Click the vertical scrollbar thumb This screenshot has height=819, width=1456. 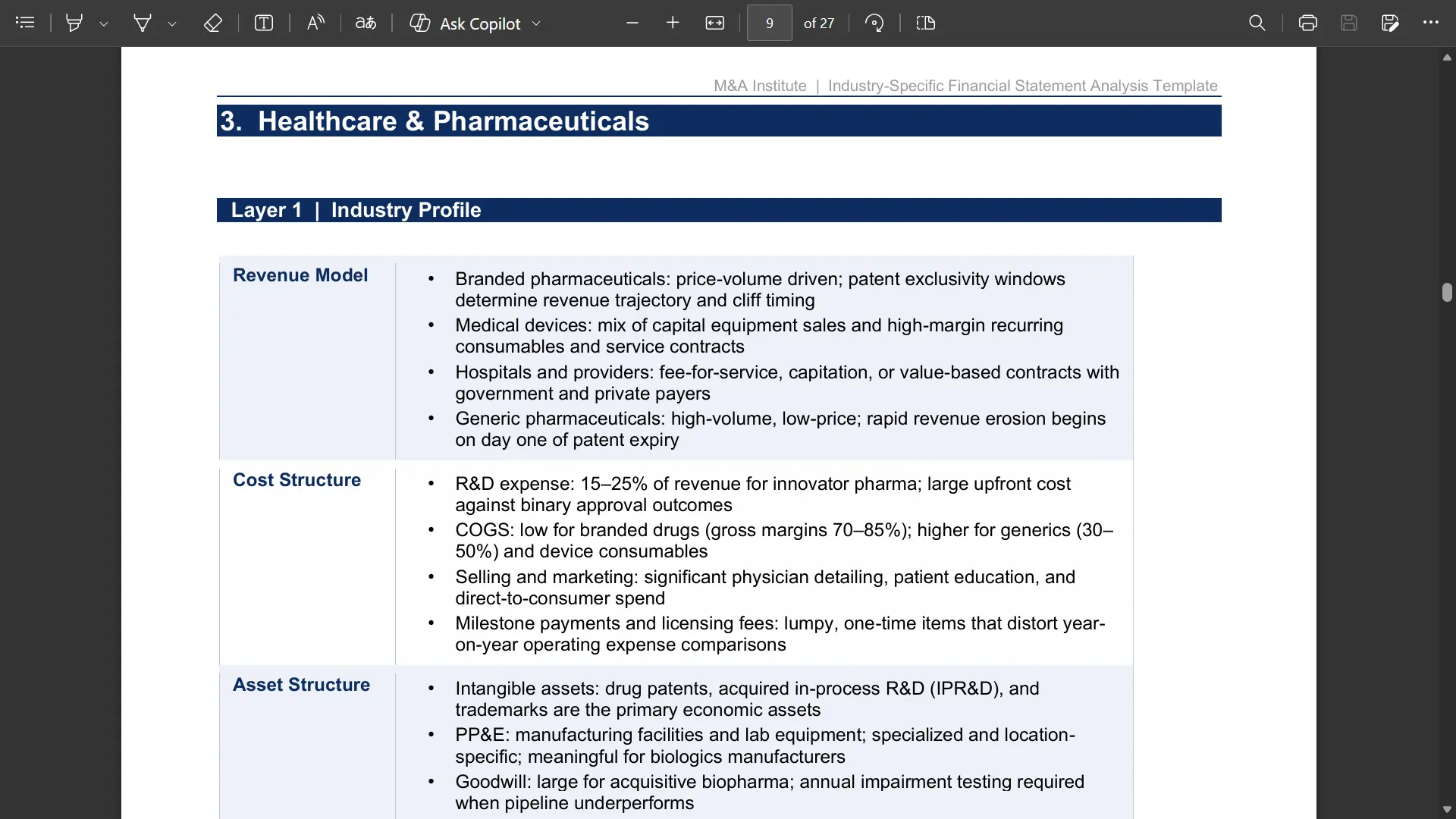(1447, 293)
